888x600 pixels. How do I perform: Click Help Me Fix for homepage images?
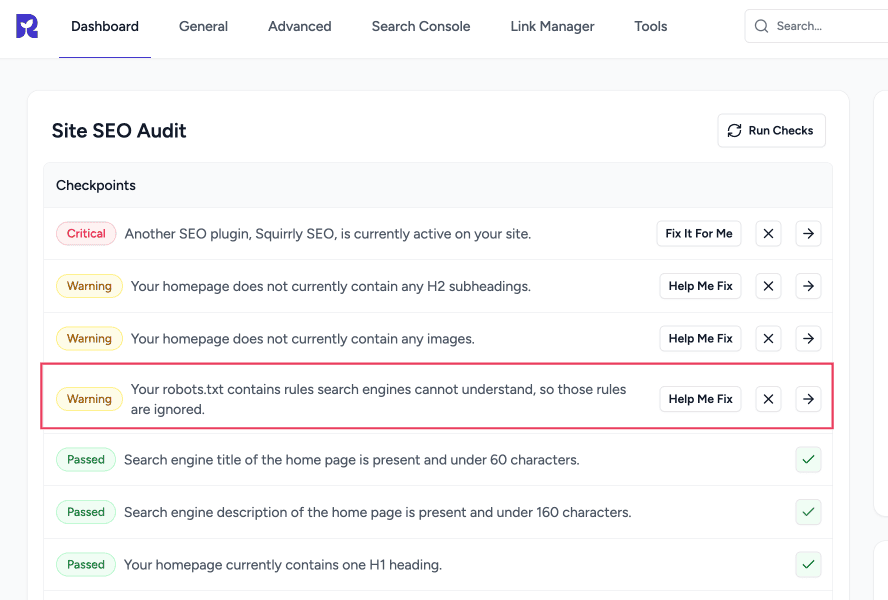tap(701, 338)
